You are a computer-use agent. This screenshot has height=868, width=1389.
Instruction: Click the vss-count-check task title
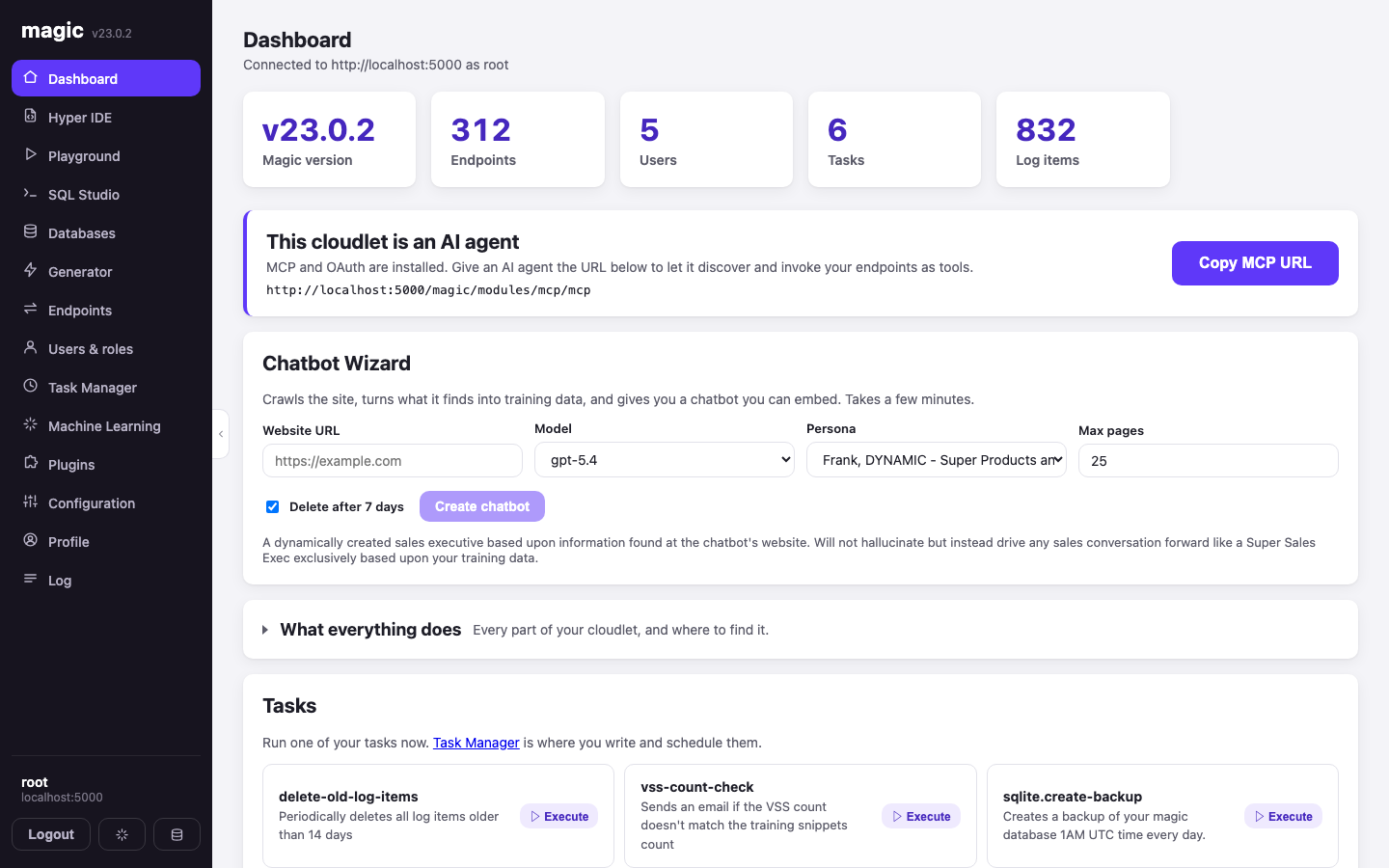(697, 787)
